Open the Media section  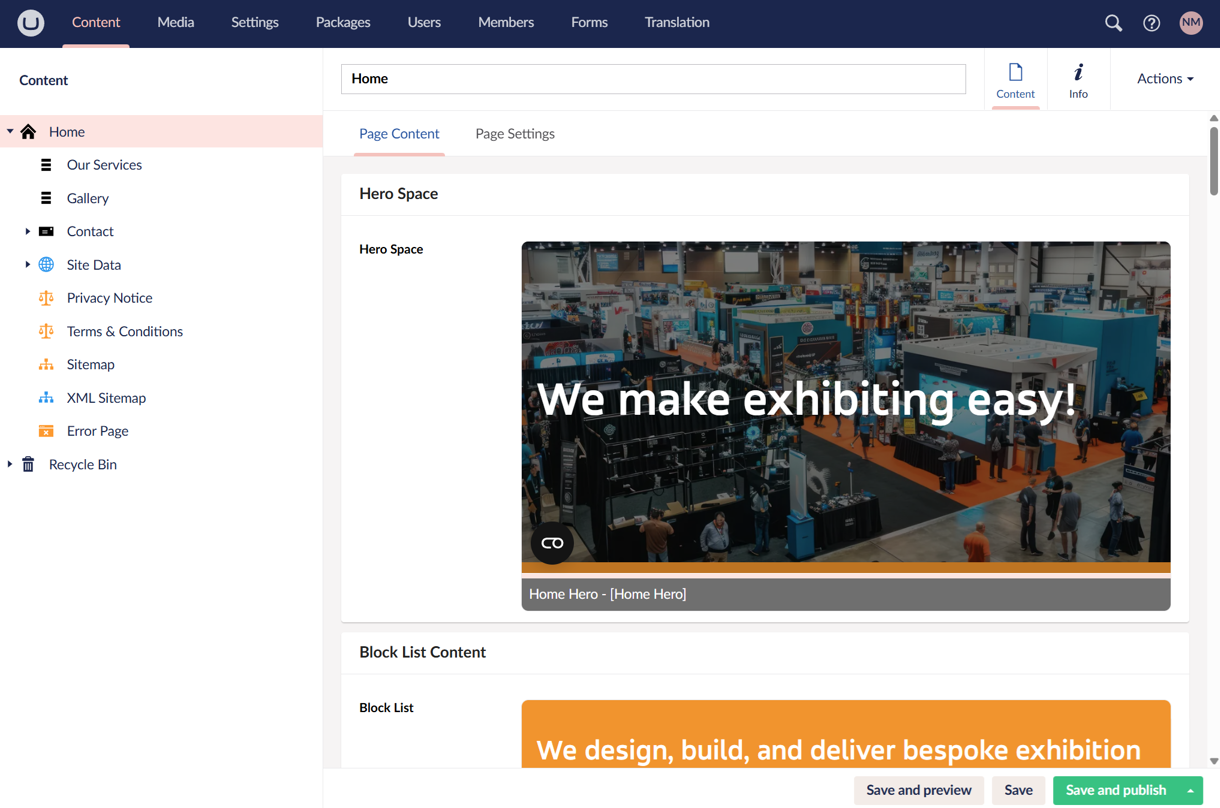click(176, 23)
